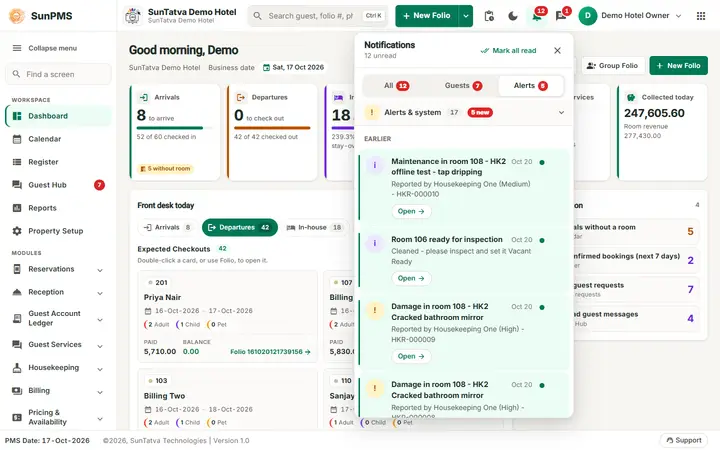Click the Departures progress bar
The image size is (720, 450).
272,128
